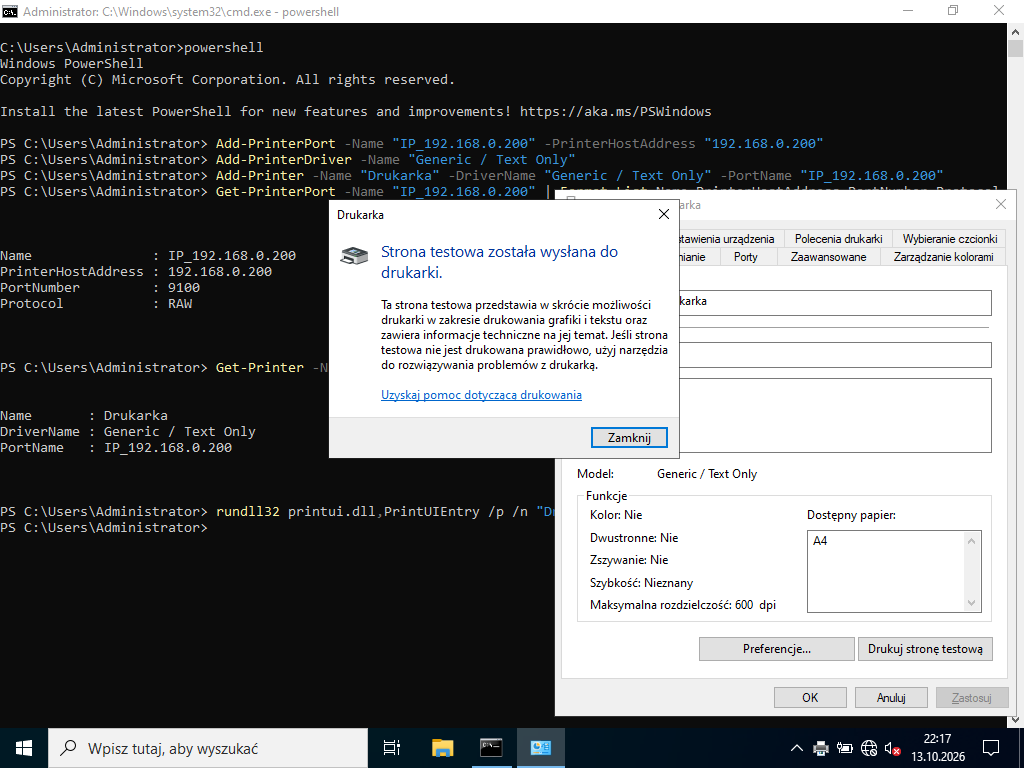
Task: Click the printer properties taskbar icon
Action: click(x=541, y=748)
